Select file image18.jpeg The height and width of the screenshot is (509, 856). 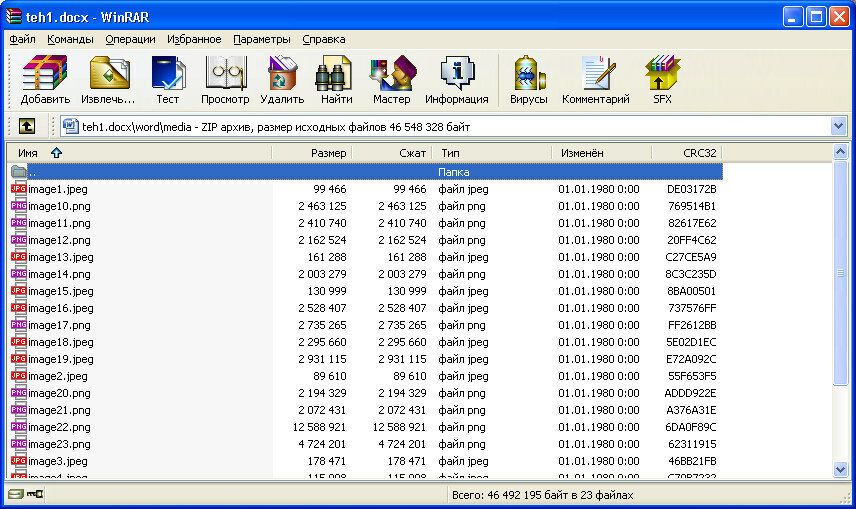tap(61, 342)
